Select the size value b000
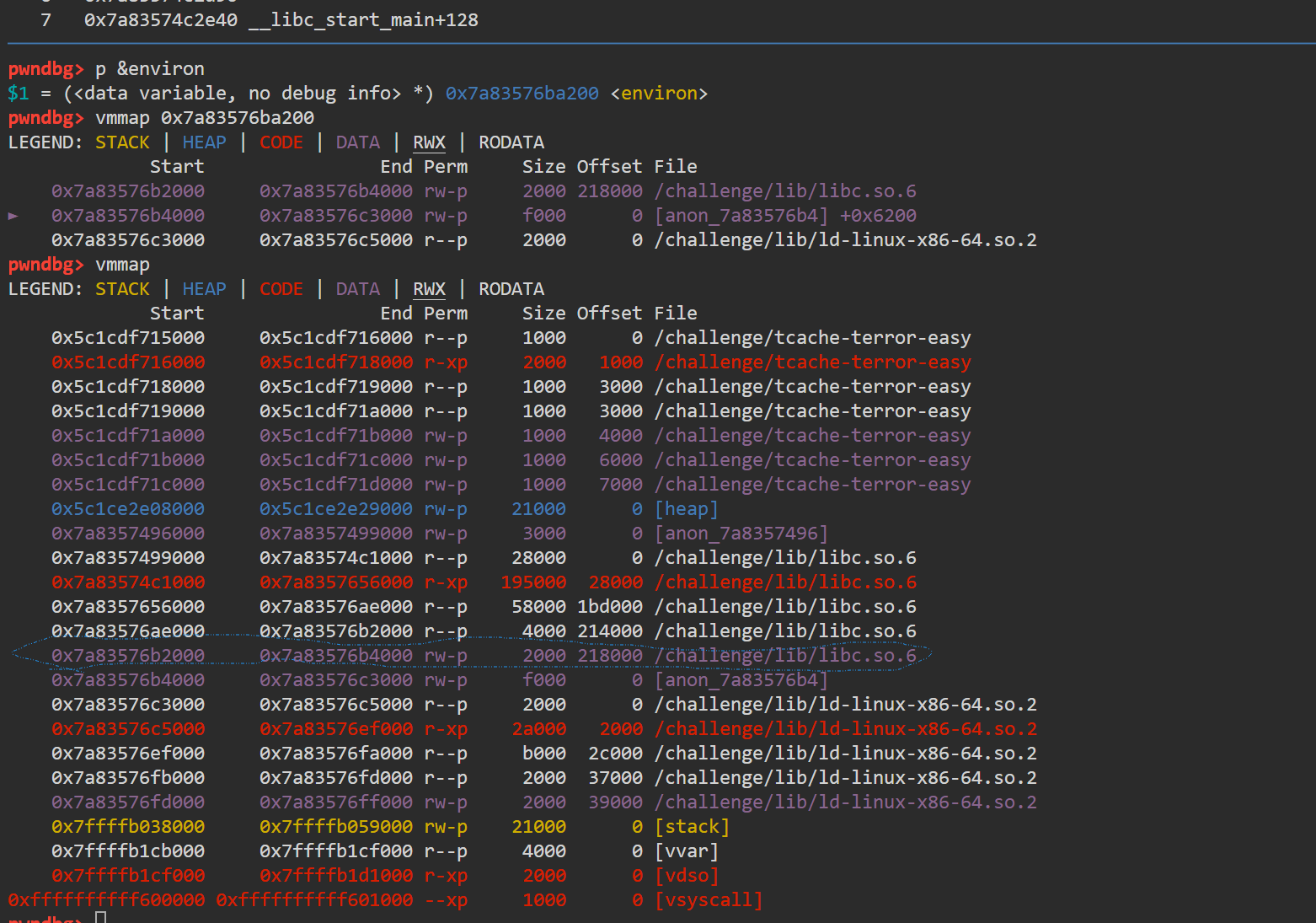1316x923 pixels. click(x=544, y=753)
